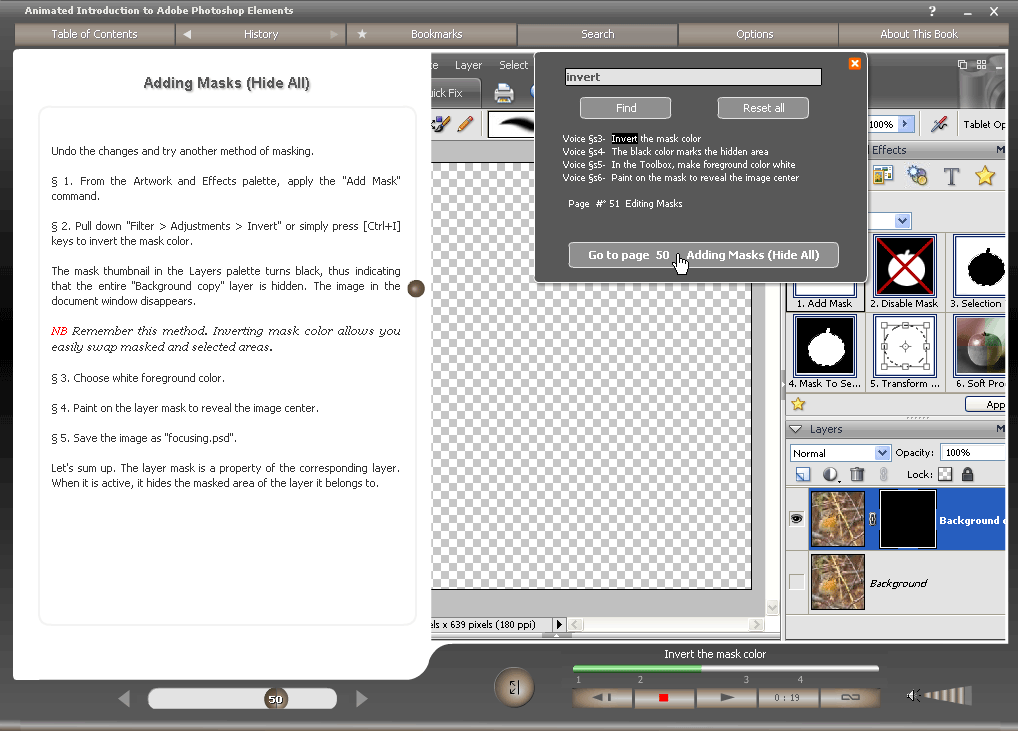Click the create new layer icon
The height and width of the screenshot is (731, 1018).
(802, 475)
